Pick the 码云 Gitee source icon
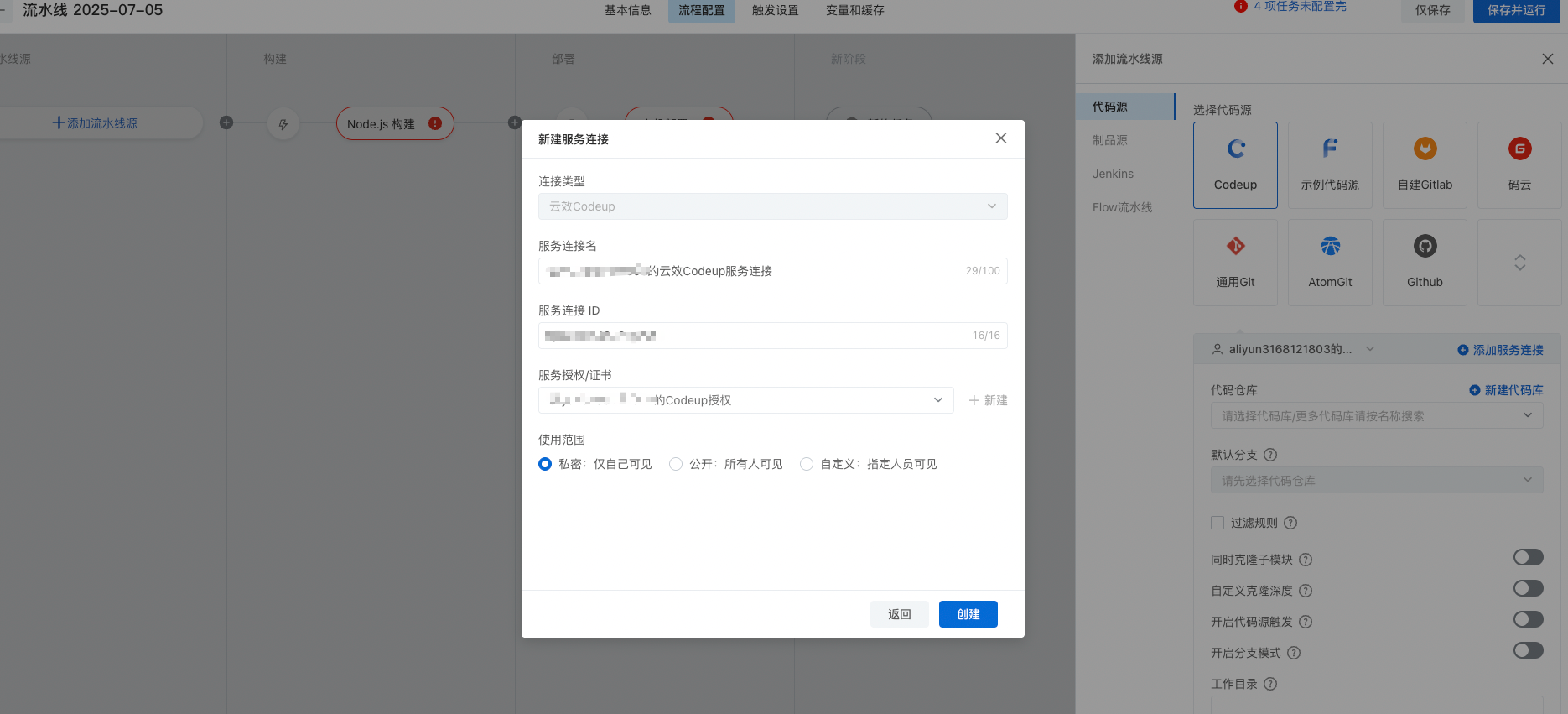The image size is (1568, 714). [1519, 149]
